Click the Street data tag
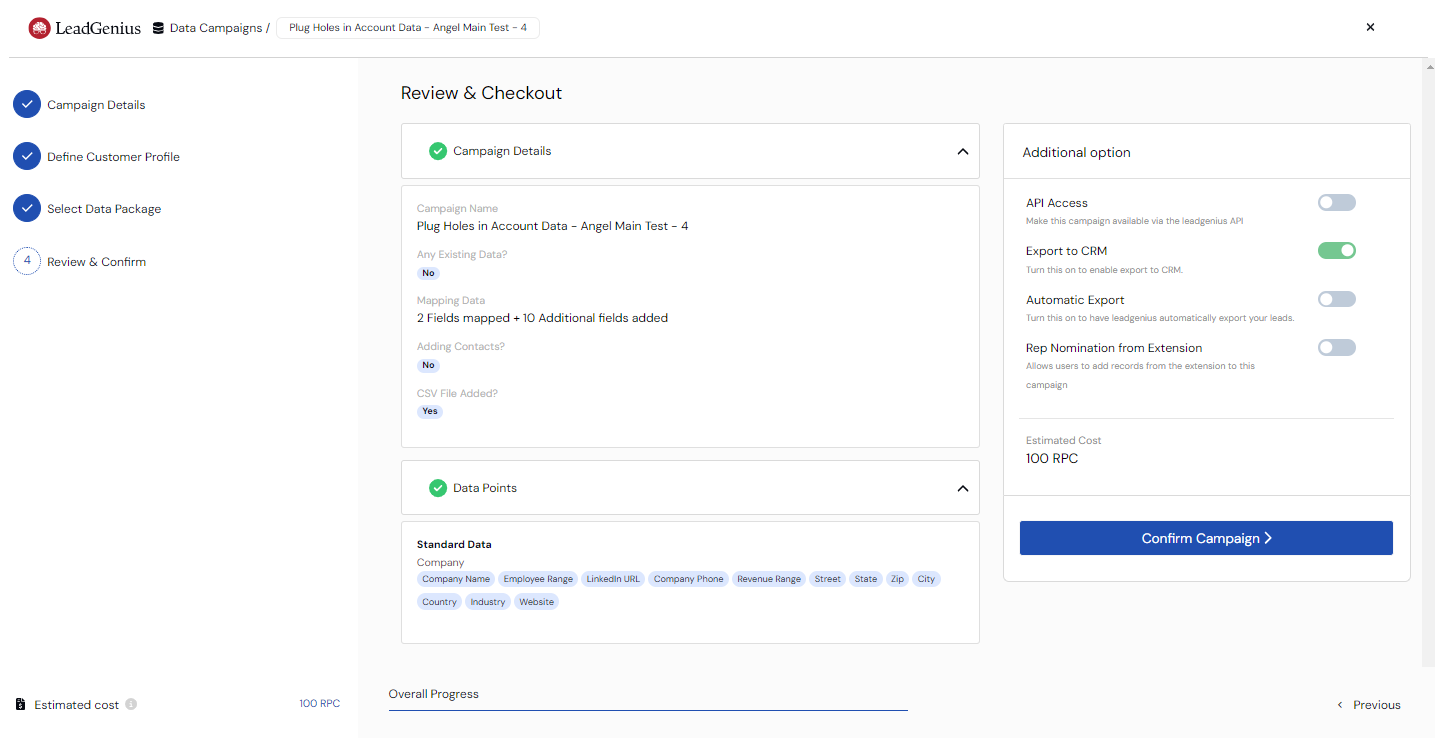This screenshot has width=1435, height=738. click(x=827, y=579)
